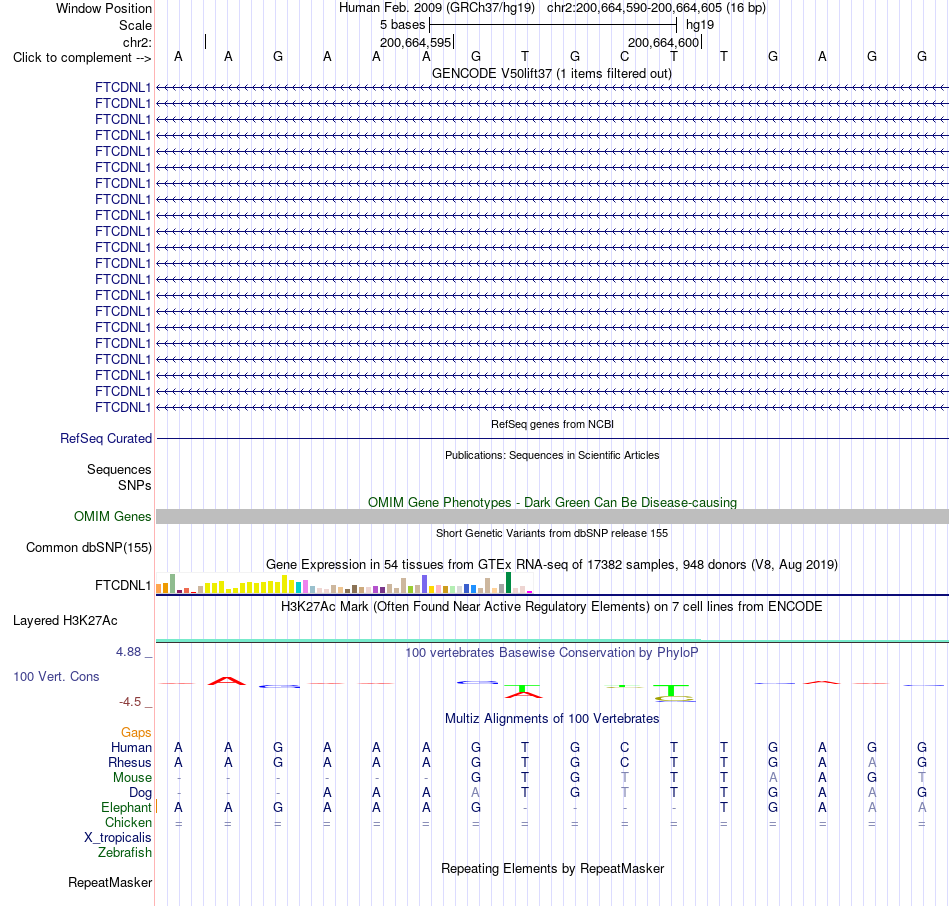The width and height of the screenshot is (950, 906).
Task: Click 'Click to complement -->' to complement bases
Action: tap(82, 58)
